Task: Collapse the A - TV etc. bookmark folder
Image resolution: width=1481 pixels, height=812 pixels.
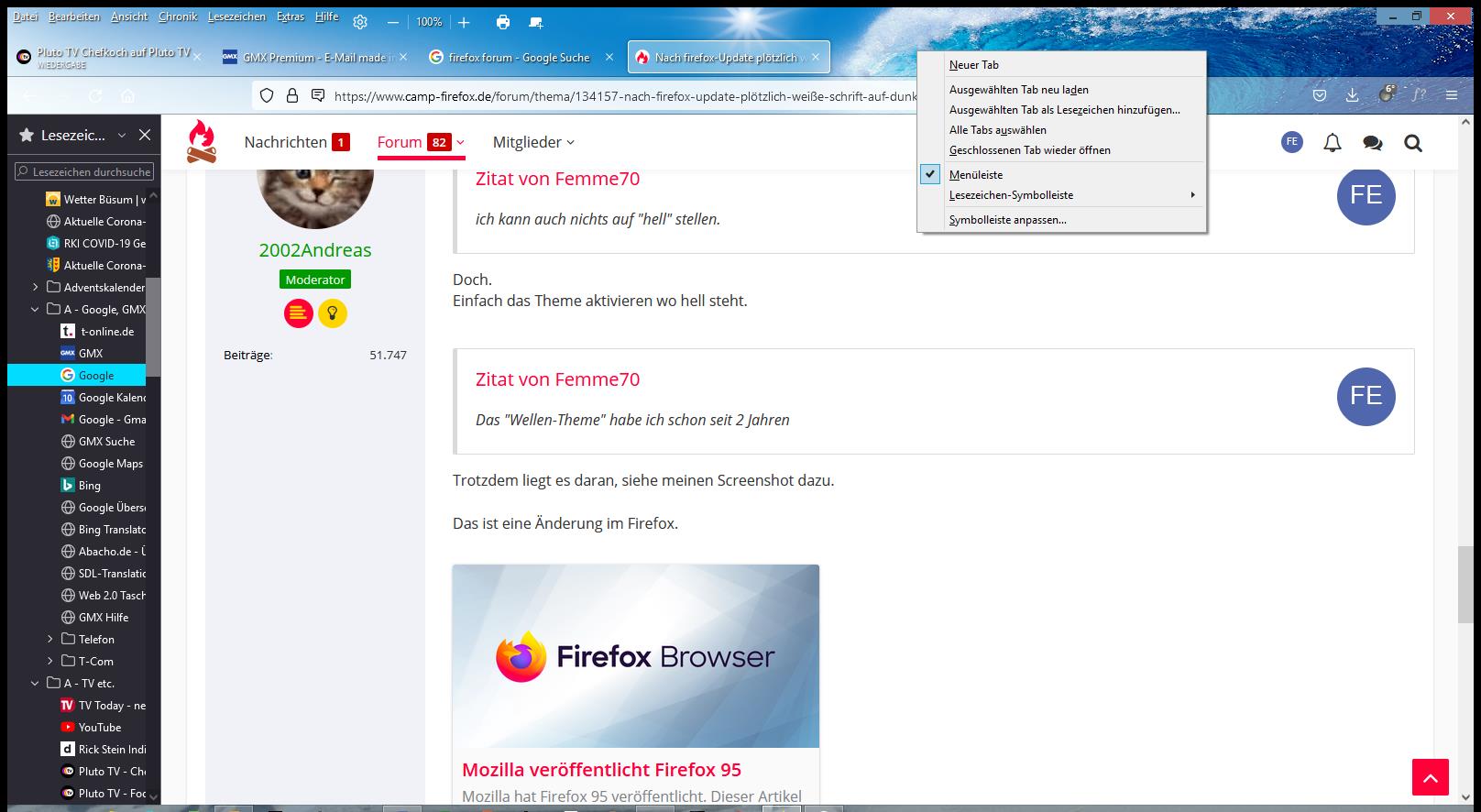Action: click(x=36, y=684)
